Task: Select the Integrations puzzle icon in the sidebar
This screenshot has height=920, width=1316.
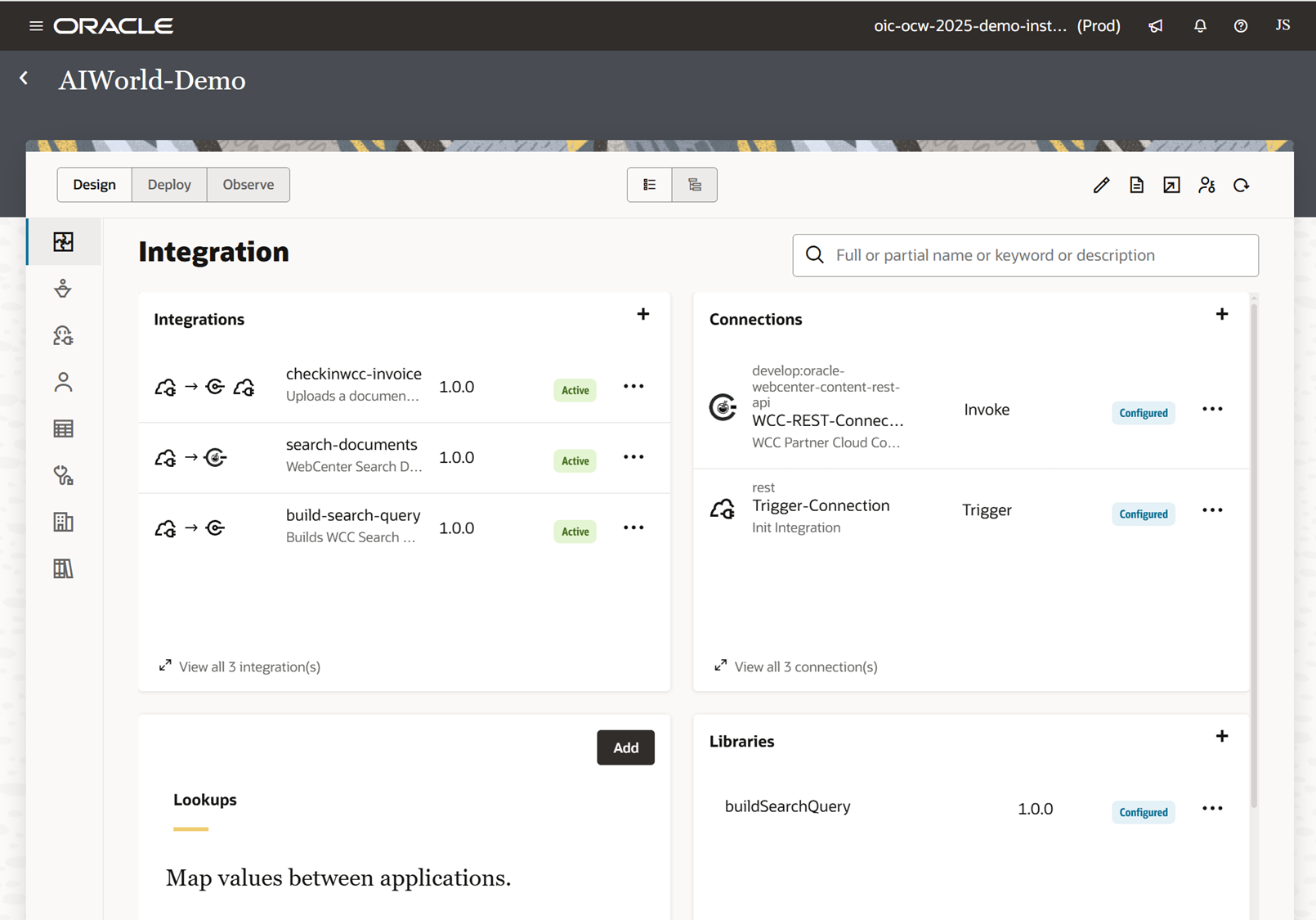Action: pyautogui.click(x=63, y=241)
